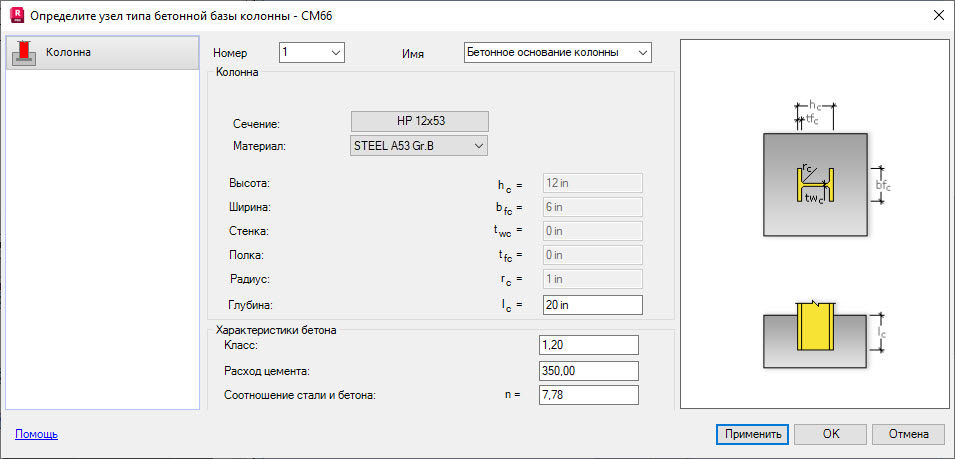Click the HP 12x53 section button
955x459 pixels.
tap(420, 121)
